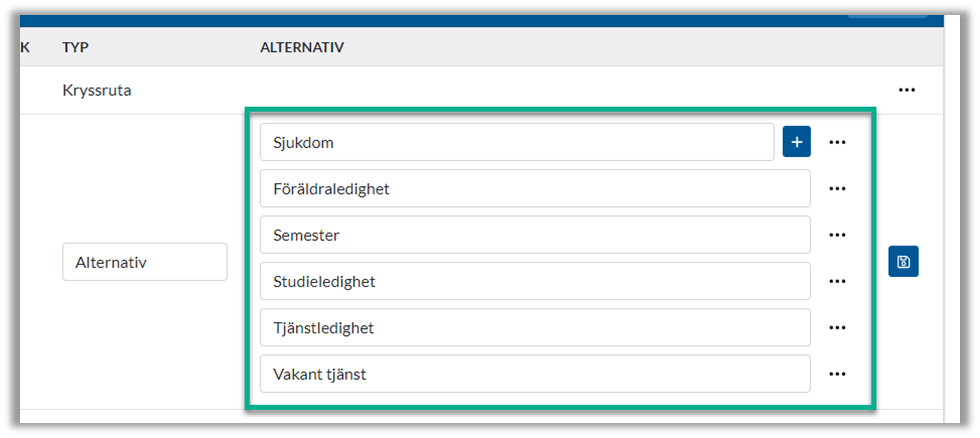Viewport: 980px width, 438px height.
Task: Open three-dot menu for Semester option
Action: 838,235
